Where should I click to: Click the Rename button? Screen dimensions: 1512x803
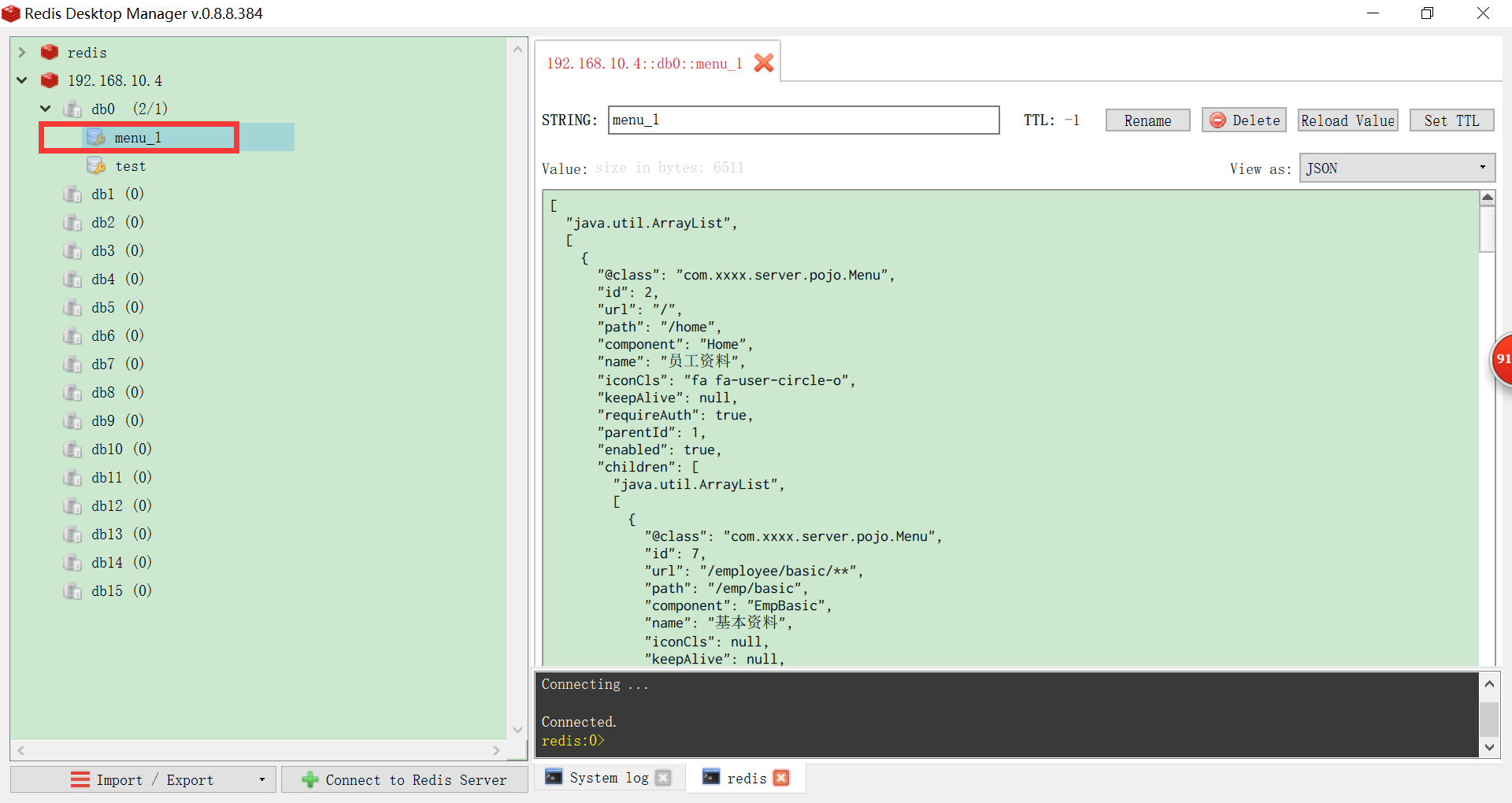(1147, 120)
